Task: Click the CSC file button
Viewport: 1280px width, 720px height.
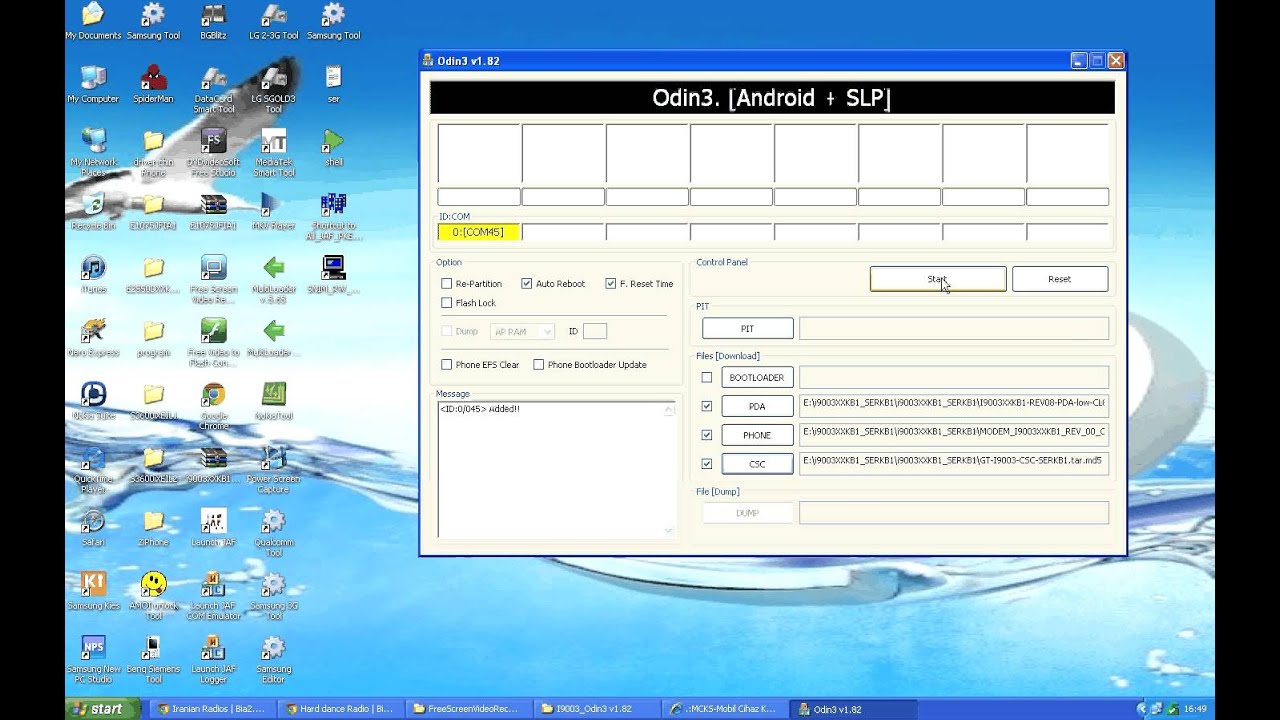Action: point(757,464)
